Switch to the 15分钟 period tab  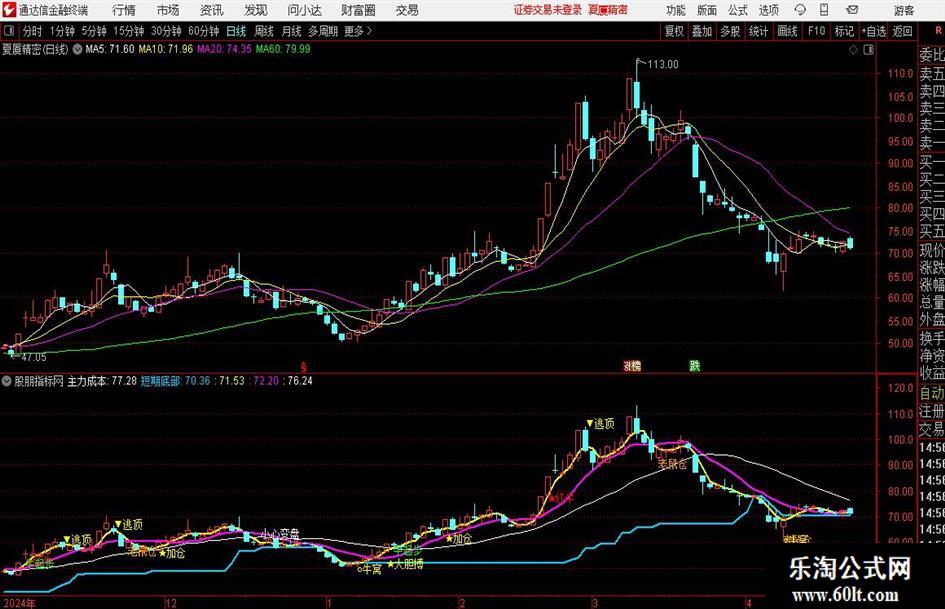point(128,31)
